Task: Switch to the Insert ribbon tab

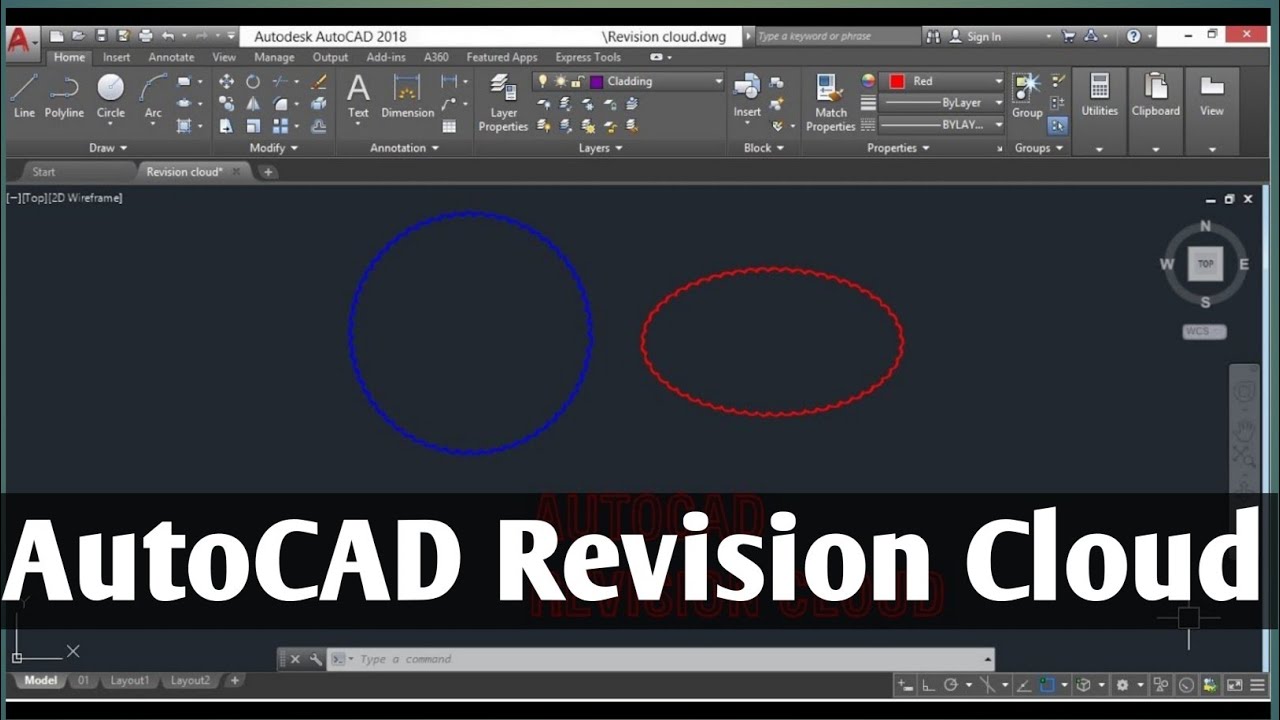Action: pos(117,58)
